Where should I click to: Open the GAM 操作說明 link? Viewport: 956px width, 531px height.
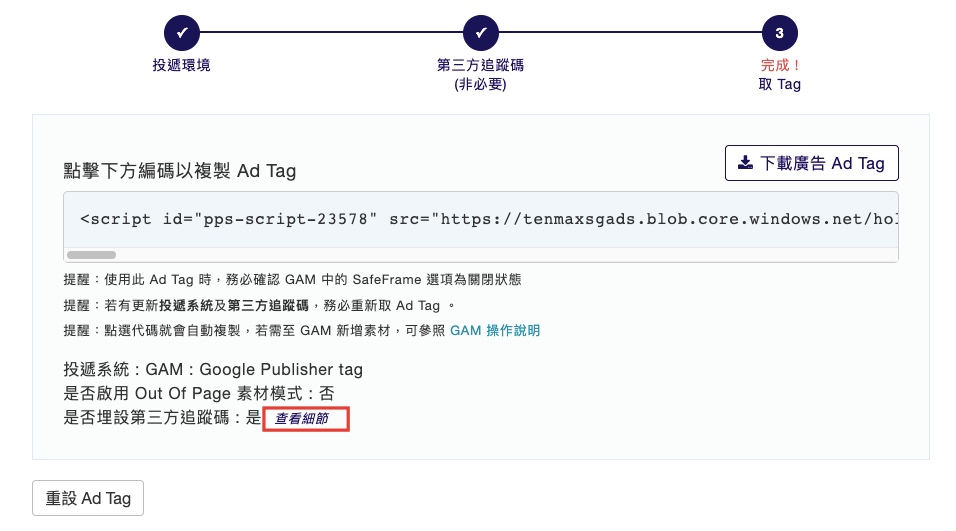[495, 330]
